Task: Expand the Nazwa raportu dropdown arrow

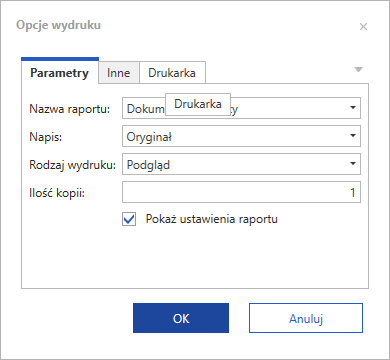Action: pos(353,108)
